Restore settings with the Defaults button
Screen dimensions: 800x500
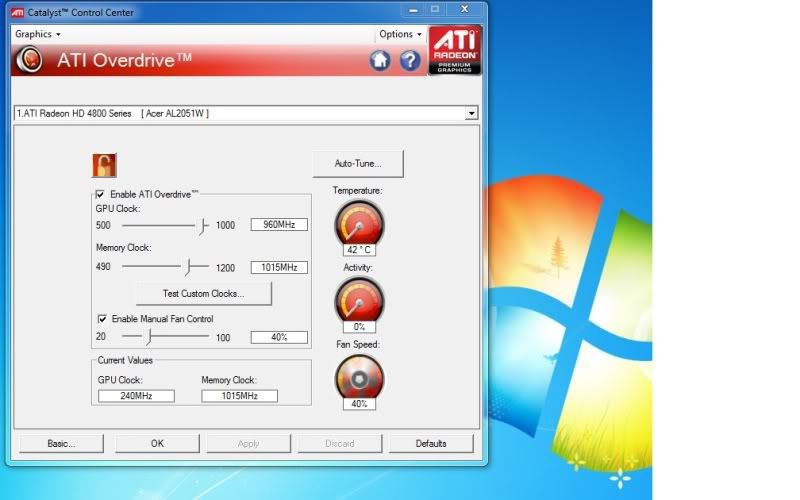(x=431, y=443)
